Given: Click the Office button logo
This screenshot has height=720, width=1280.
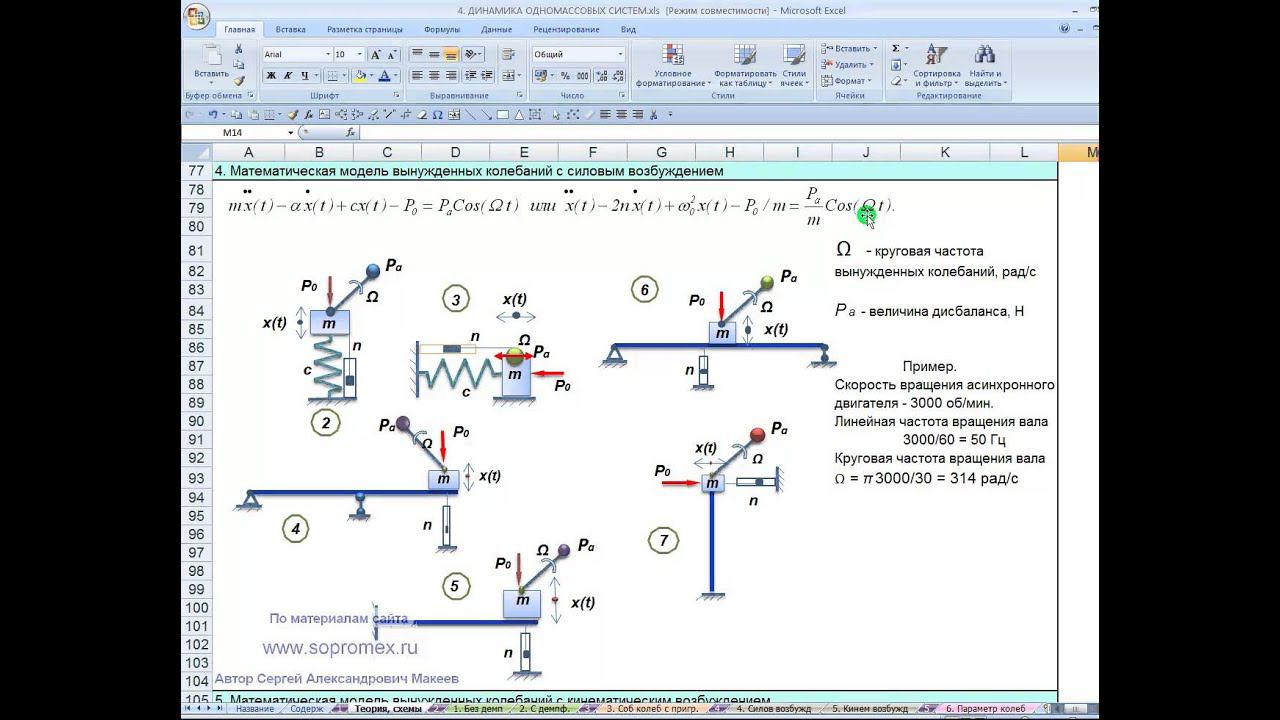Looking at the screenshot, I should point(198,16).
